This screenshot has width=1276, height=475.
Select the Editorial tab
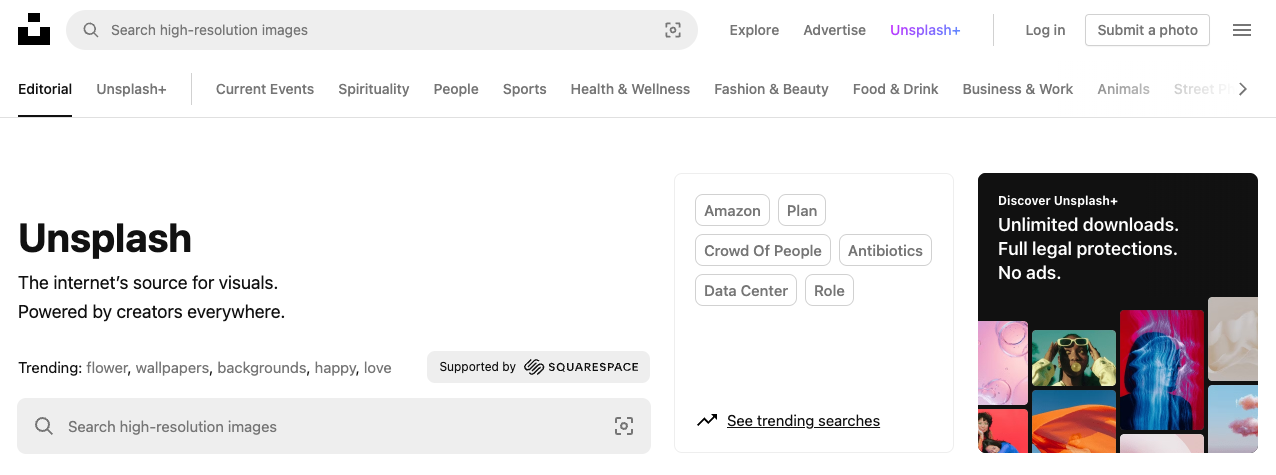click(x=45, y=89)
